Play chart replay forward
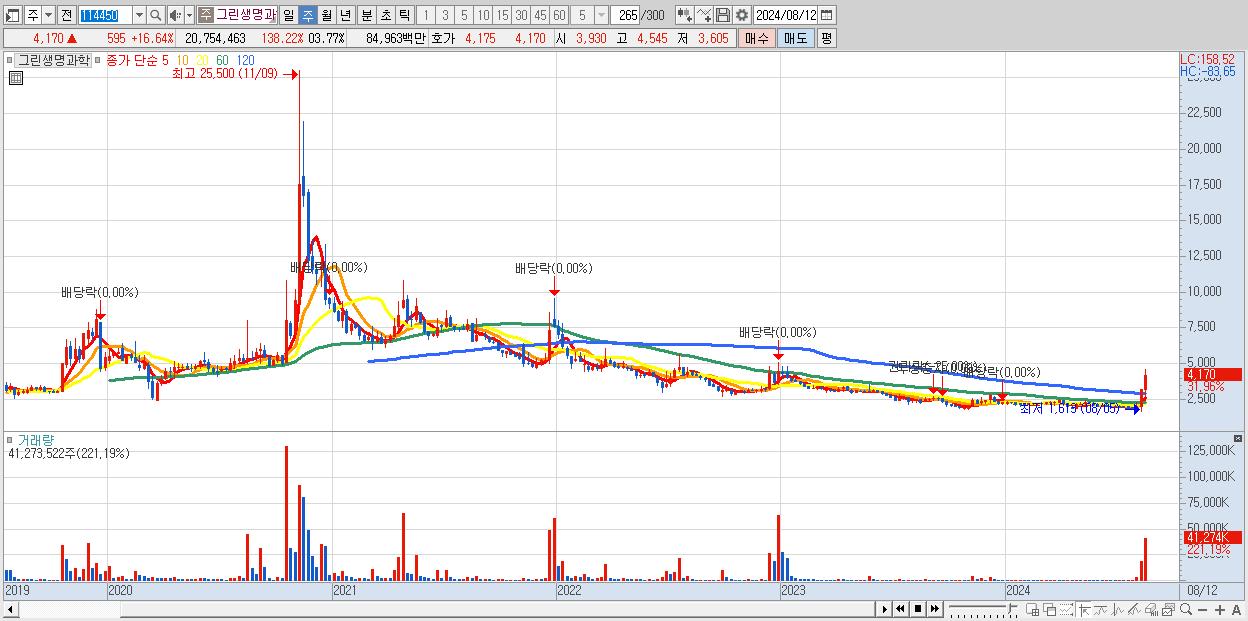The width and height of the screenshot is (1248, 621). [x=885, y=609]
